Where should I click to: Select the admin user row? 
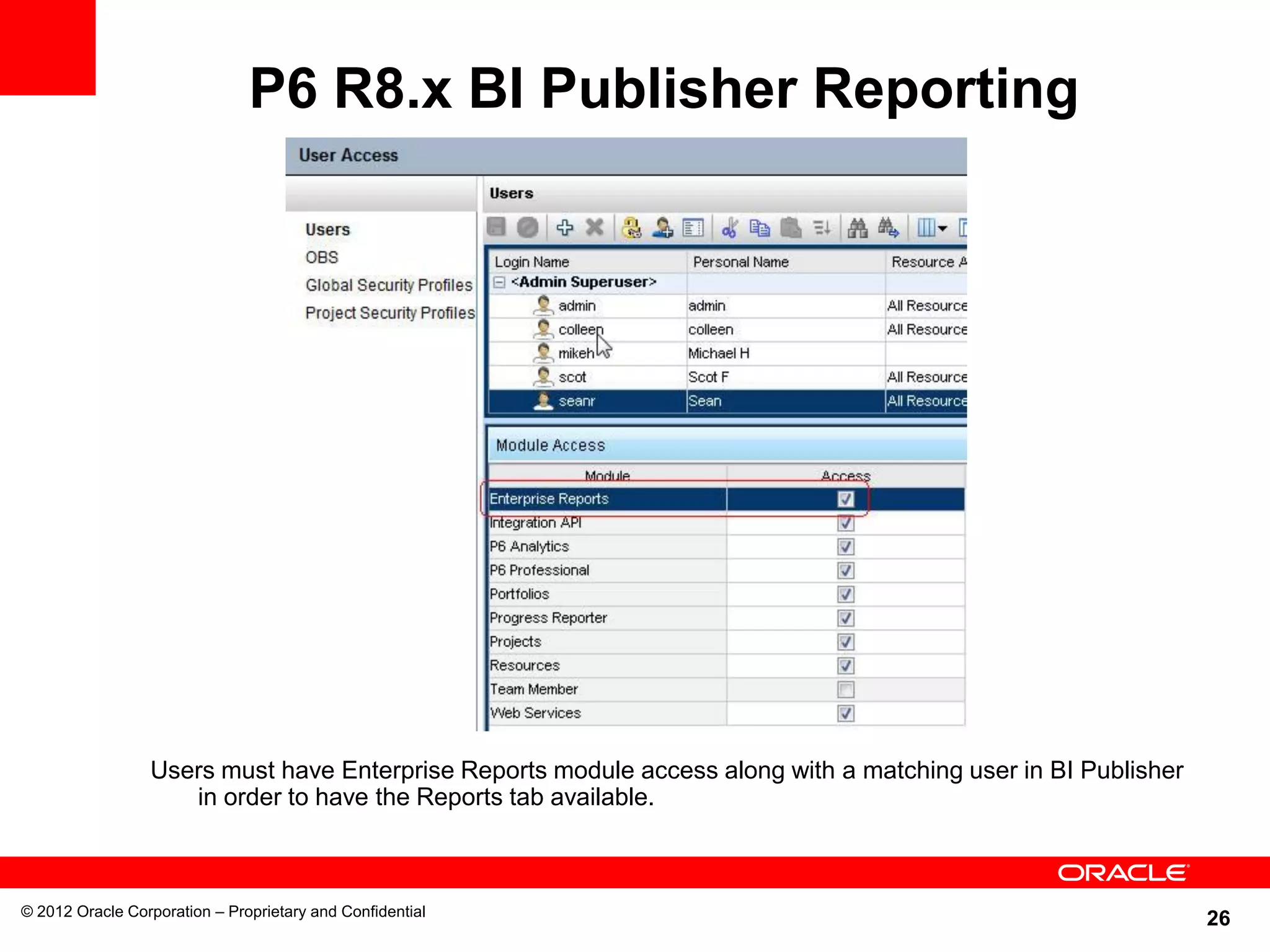point(728,306)
